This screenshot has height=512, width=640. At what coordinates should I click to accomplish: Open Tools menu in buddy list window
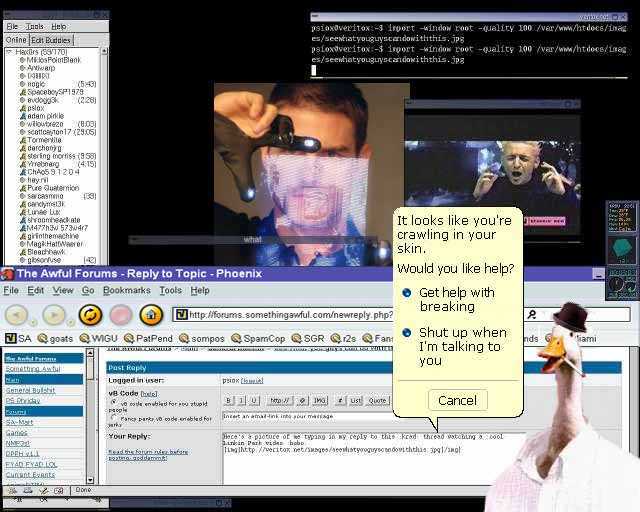pos(35,27)
